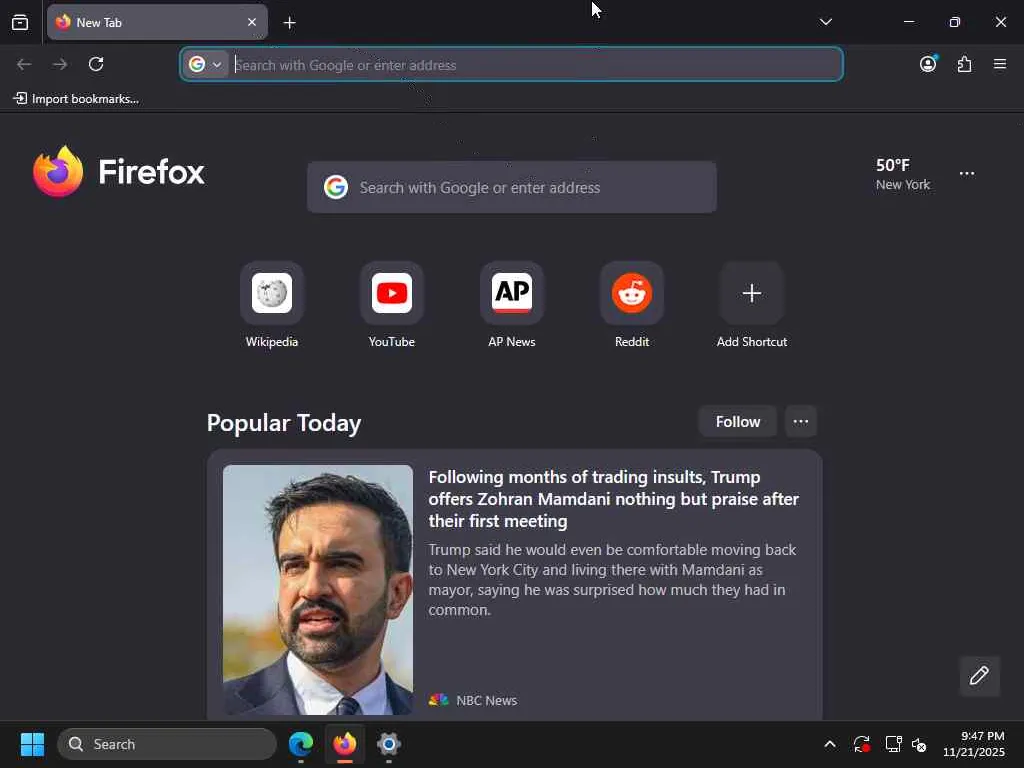
Task: Expand the list all tabs chevron
Action: pos(825,22)
